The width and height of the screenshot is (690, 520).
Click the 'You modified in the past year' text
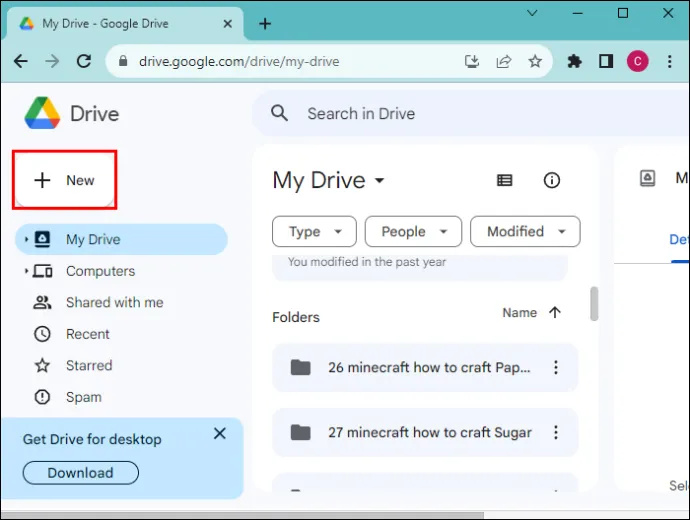pyautogui.click(x=367, y=262)
